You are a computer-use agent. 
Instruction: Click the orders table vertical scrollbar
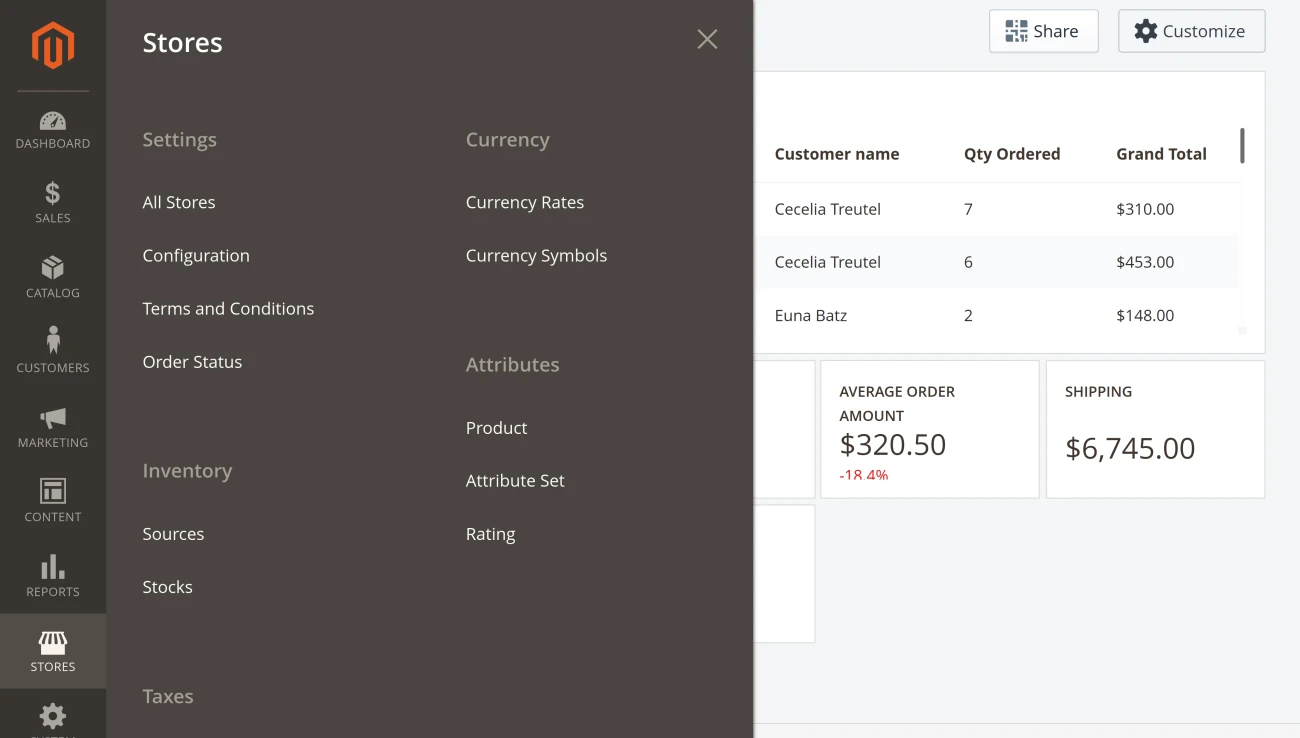click(1242, 146)
